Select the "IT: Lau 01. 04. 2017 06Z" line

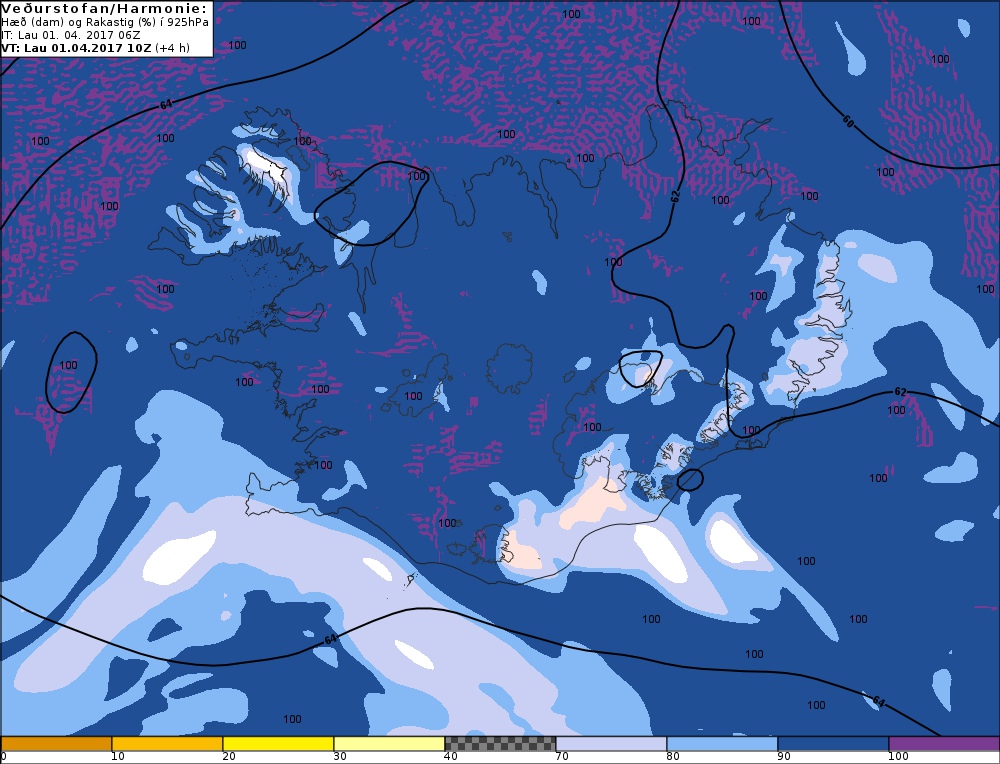[x=70, y=34]
